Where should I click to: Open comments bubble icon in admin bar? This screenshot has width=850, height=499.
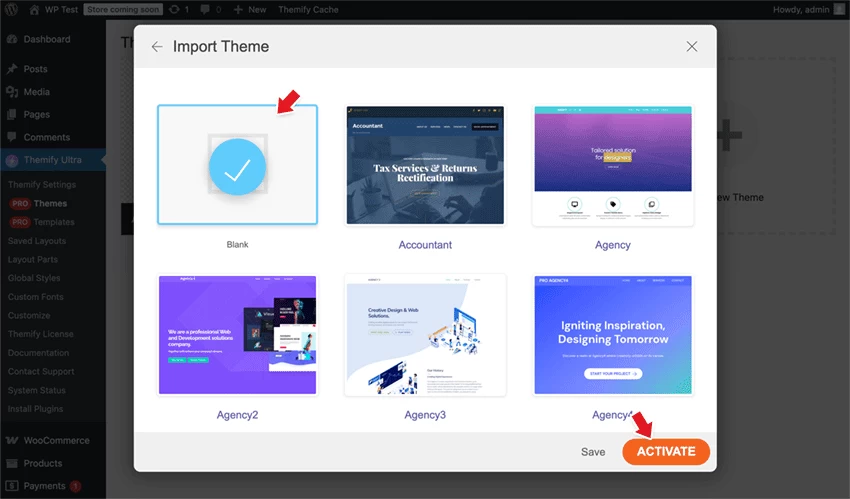(205, 9)
